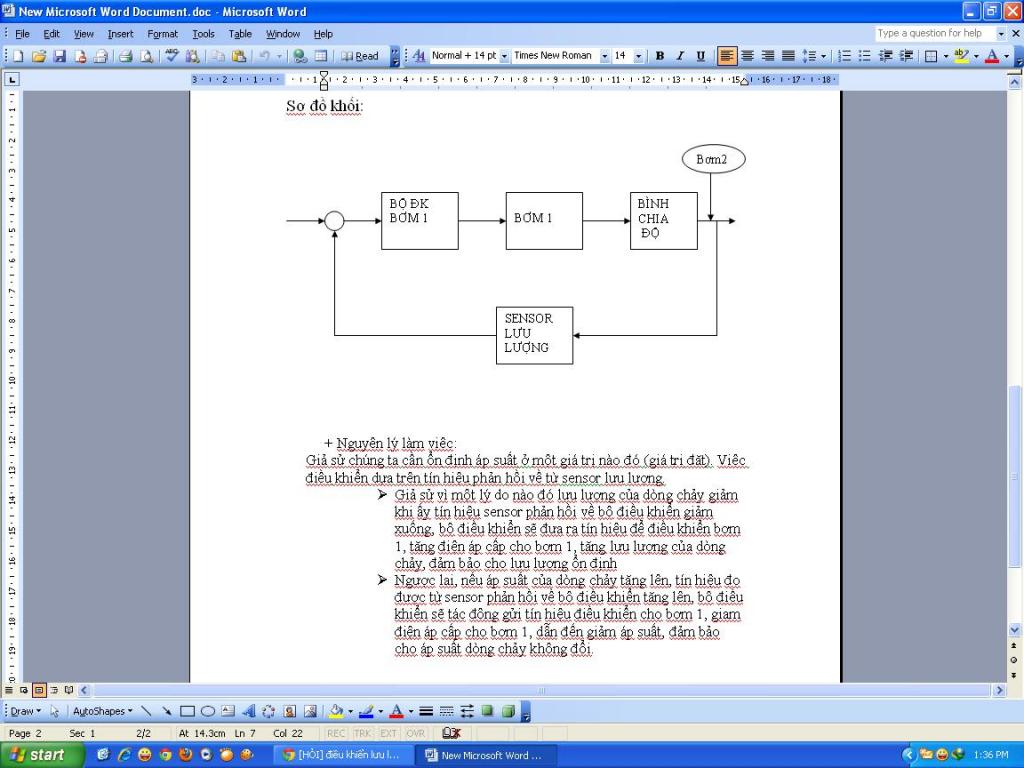
Task: Click the Print icon
Action: click(125, 56)
